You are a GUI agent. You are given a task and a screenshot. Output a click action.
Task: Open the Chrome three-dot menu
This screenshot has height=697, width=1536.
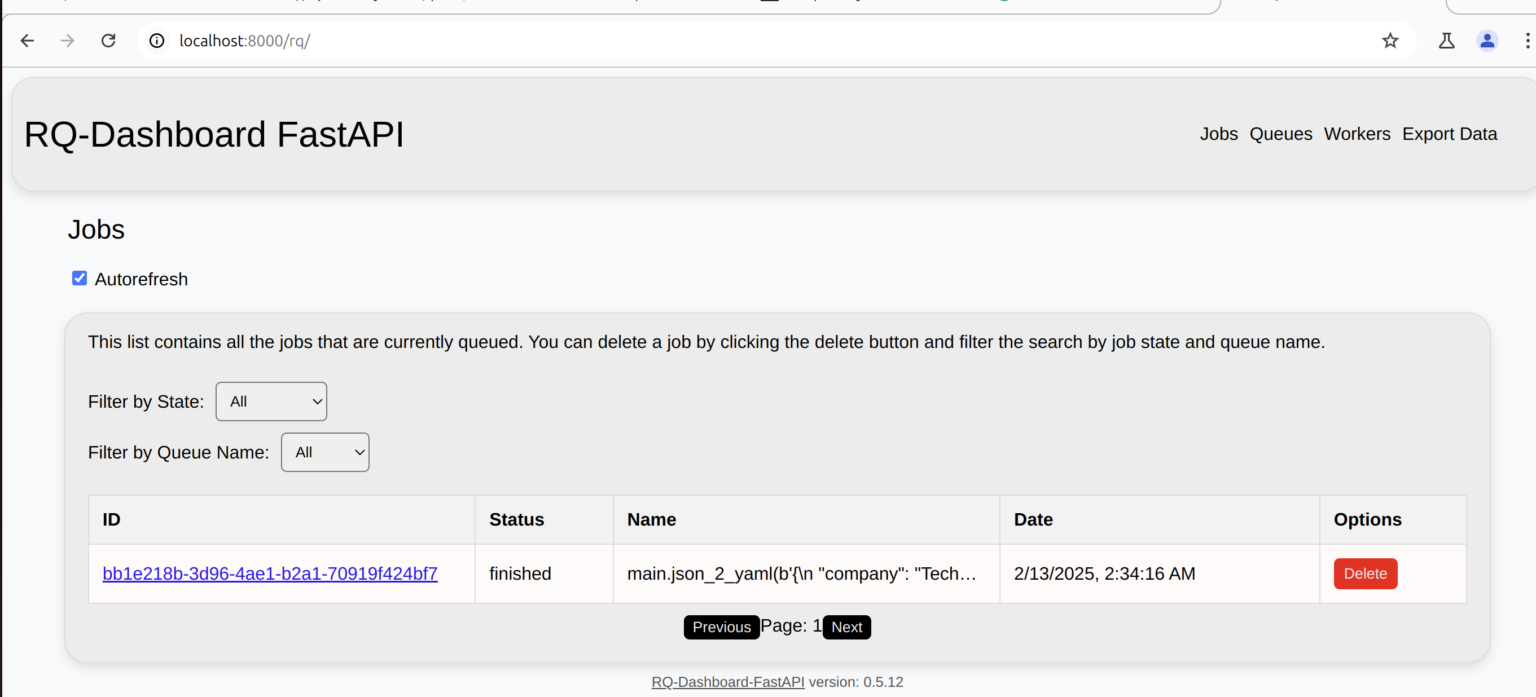[x=1526, y=41]
